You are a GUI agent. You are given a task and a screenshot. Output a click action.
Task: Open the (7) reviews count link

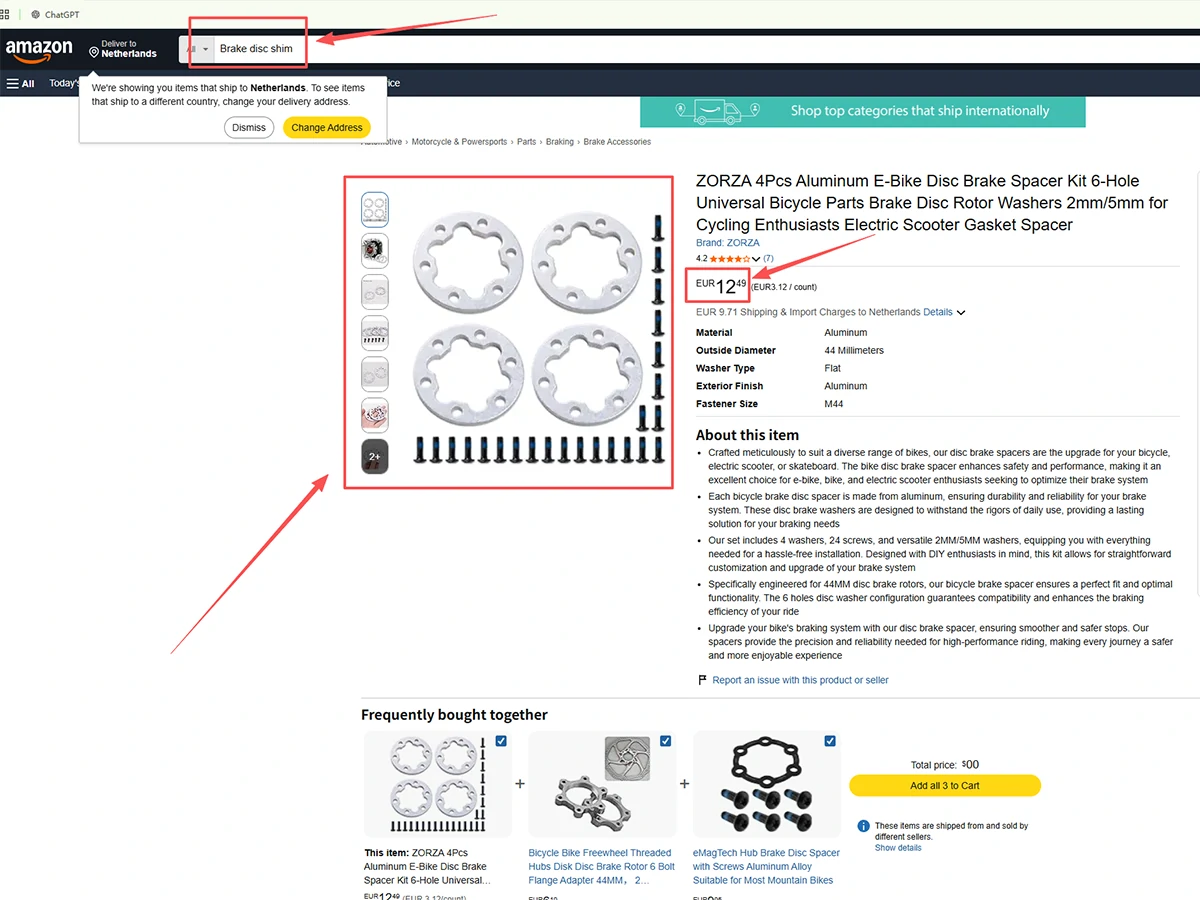coord(768,258)
